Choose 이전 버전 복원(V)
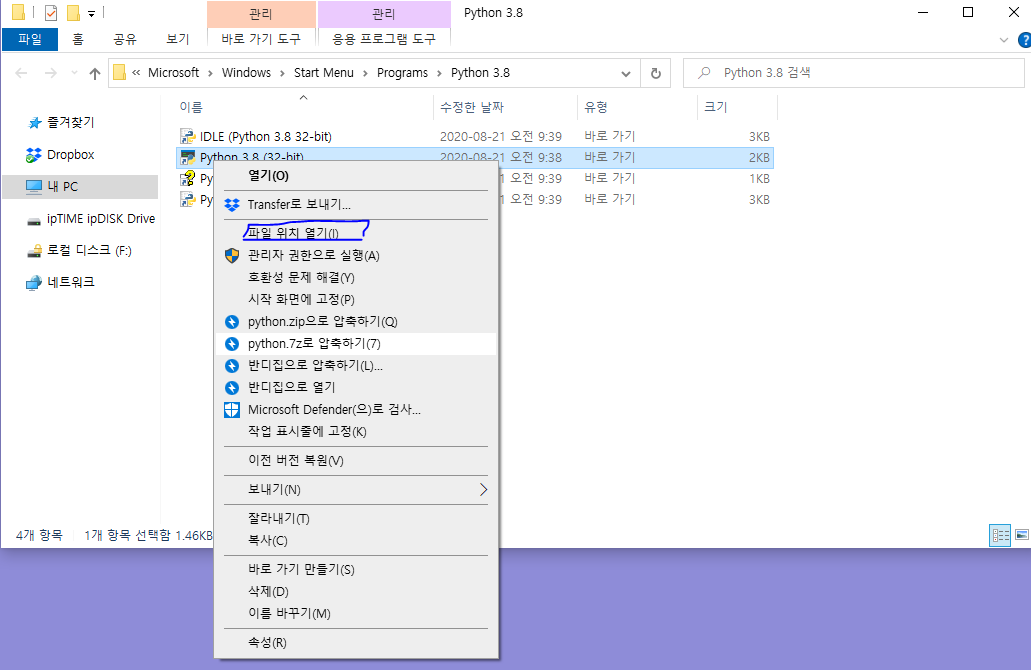The width and height of the screenshot is (1031, 670). [x=356, y=460]
